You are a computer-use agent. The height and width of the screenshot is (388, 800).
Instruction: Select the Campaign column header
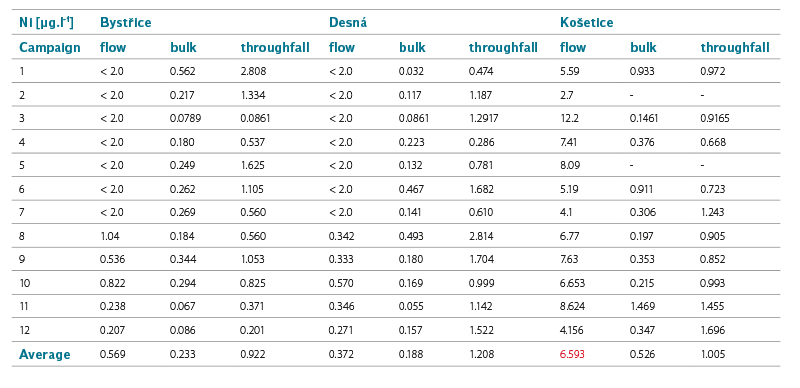pyautogui.click(x=50, y=48)
